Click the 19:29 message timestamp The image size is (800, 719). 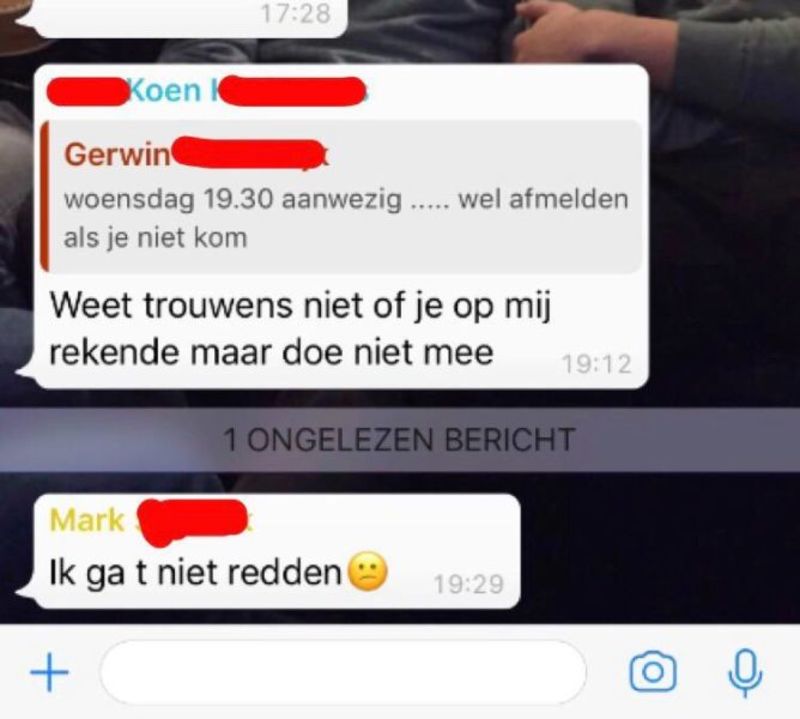pos(469,584)
